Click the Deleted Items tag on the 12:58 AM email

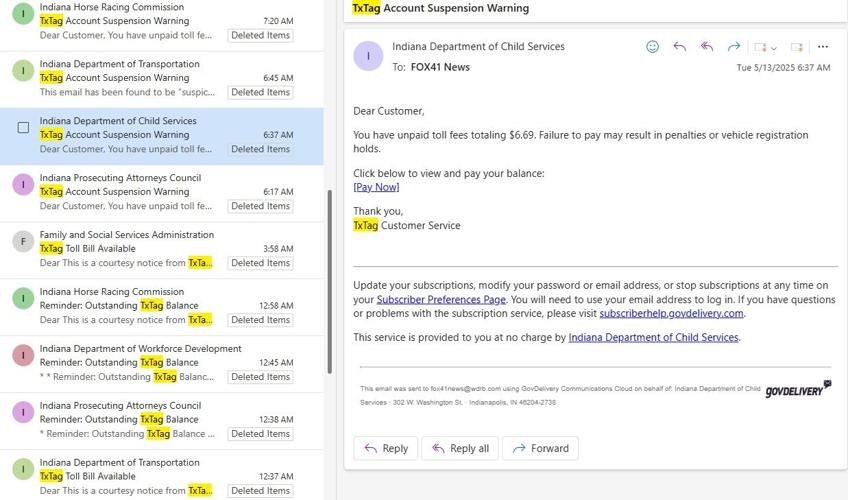pos(261,320)
